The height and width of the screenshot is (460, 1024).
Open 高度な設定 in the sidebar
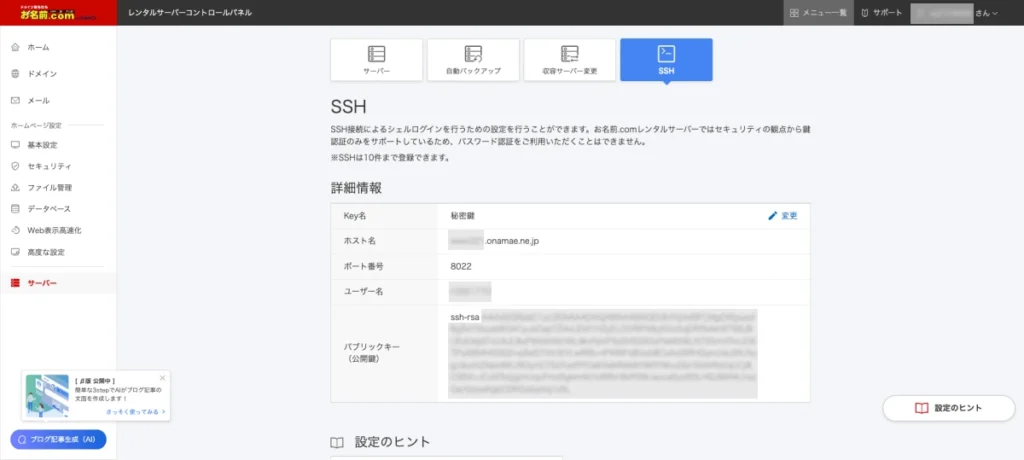[x=46, y=251]
